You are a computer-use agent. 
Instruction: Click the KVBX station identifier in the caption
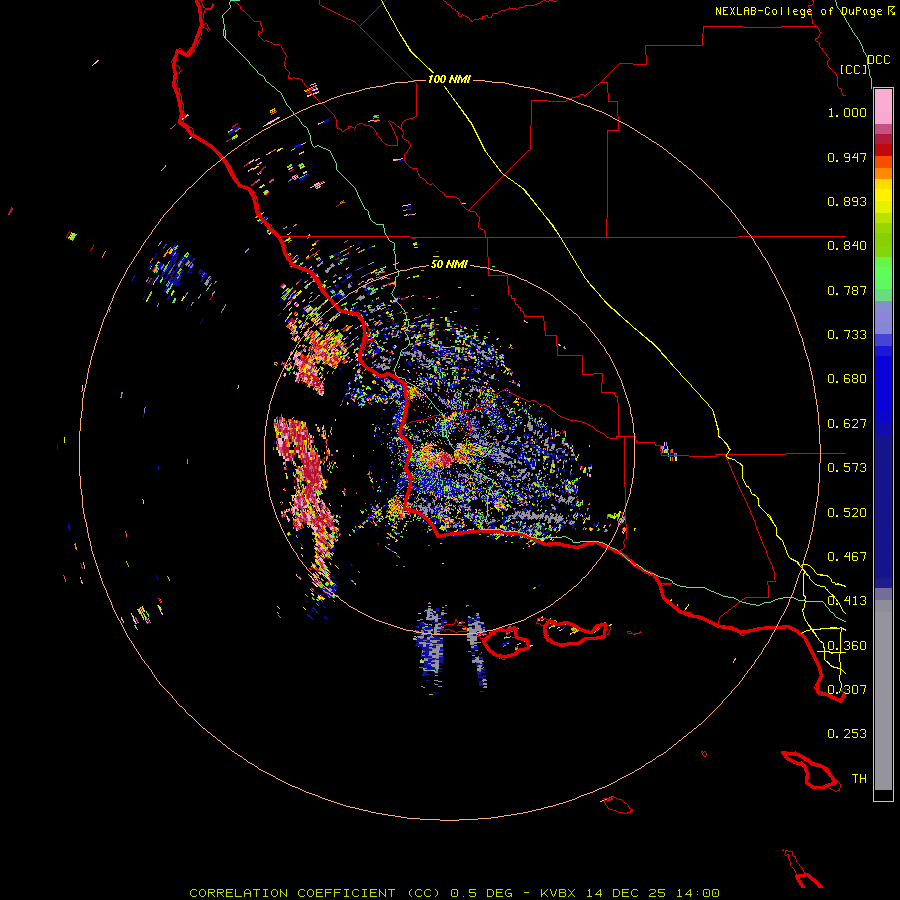[x=558, y=893]
